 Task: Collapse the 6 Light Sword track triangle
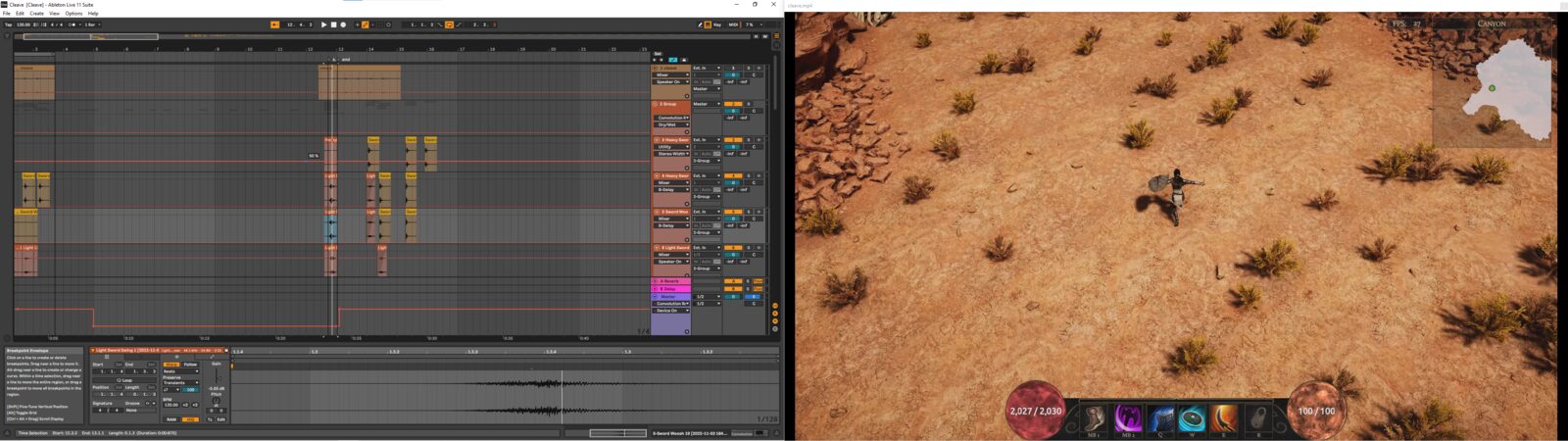[657, 247]
